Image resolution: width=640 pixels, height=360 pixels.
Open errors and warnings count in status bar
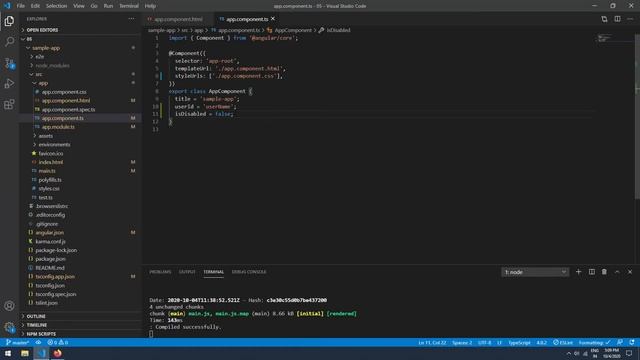tap(58, 342)
